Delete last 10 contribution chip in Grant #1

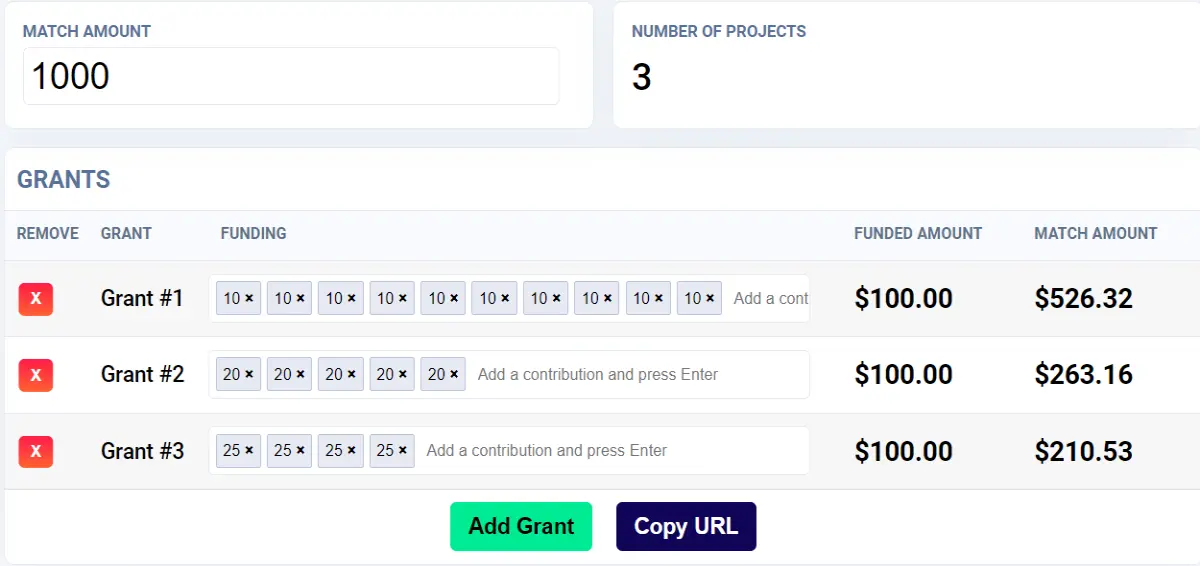[x=710, y=298]
